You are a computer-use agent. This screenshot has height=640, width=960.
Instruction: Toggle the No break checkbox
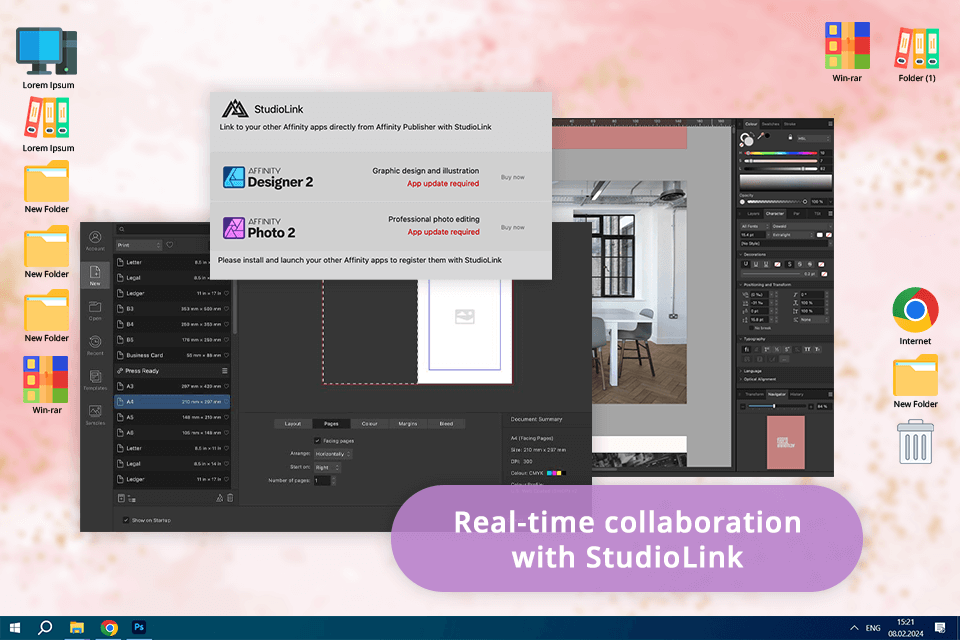pyautogui.click(x=751, y=328)
